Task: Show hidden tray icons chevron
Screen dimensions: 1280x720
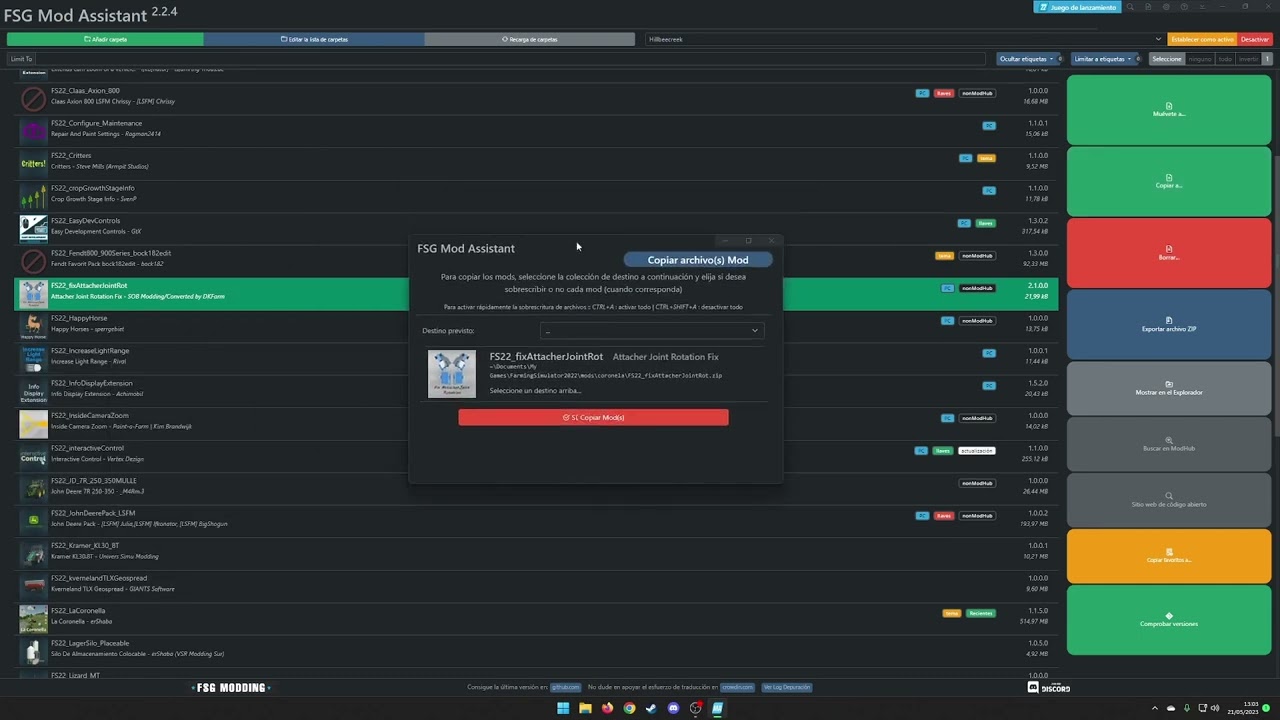Action: [x=1155, y=708]
